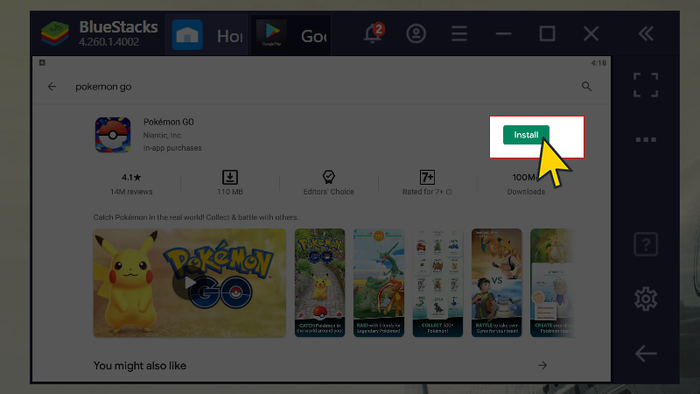Click the Rated for 7+ content rating icon

click(x=427, y=177)
